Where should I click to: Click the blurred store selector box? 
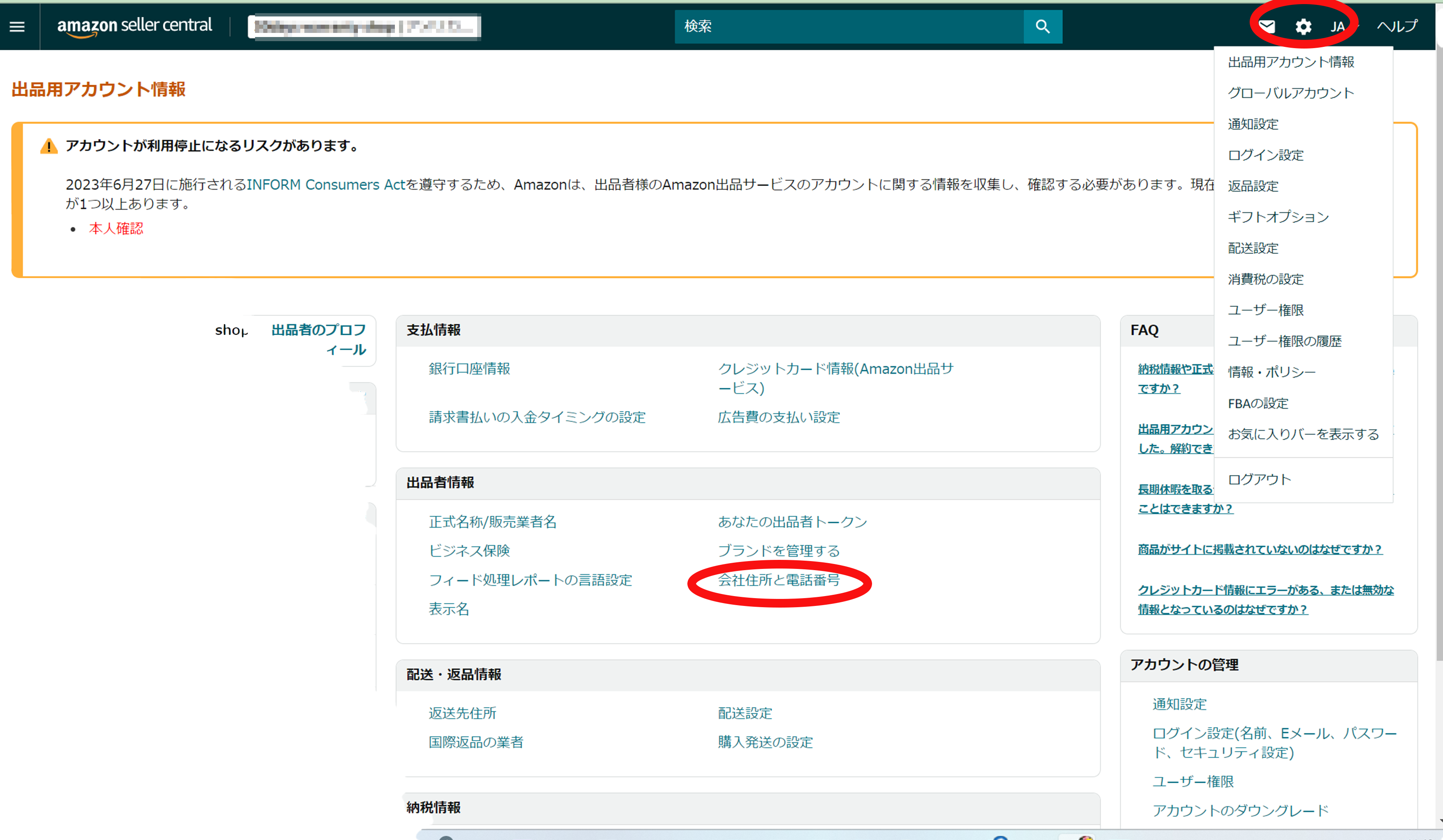click(364, 26)
